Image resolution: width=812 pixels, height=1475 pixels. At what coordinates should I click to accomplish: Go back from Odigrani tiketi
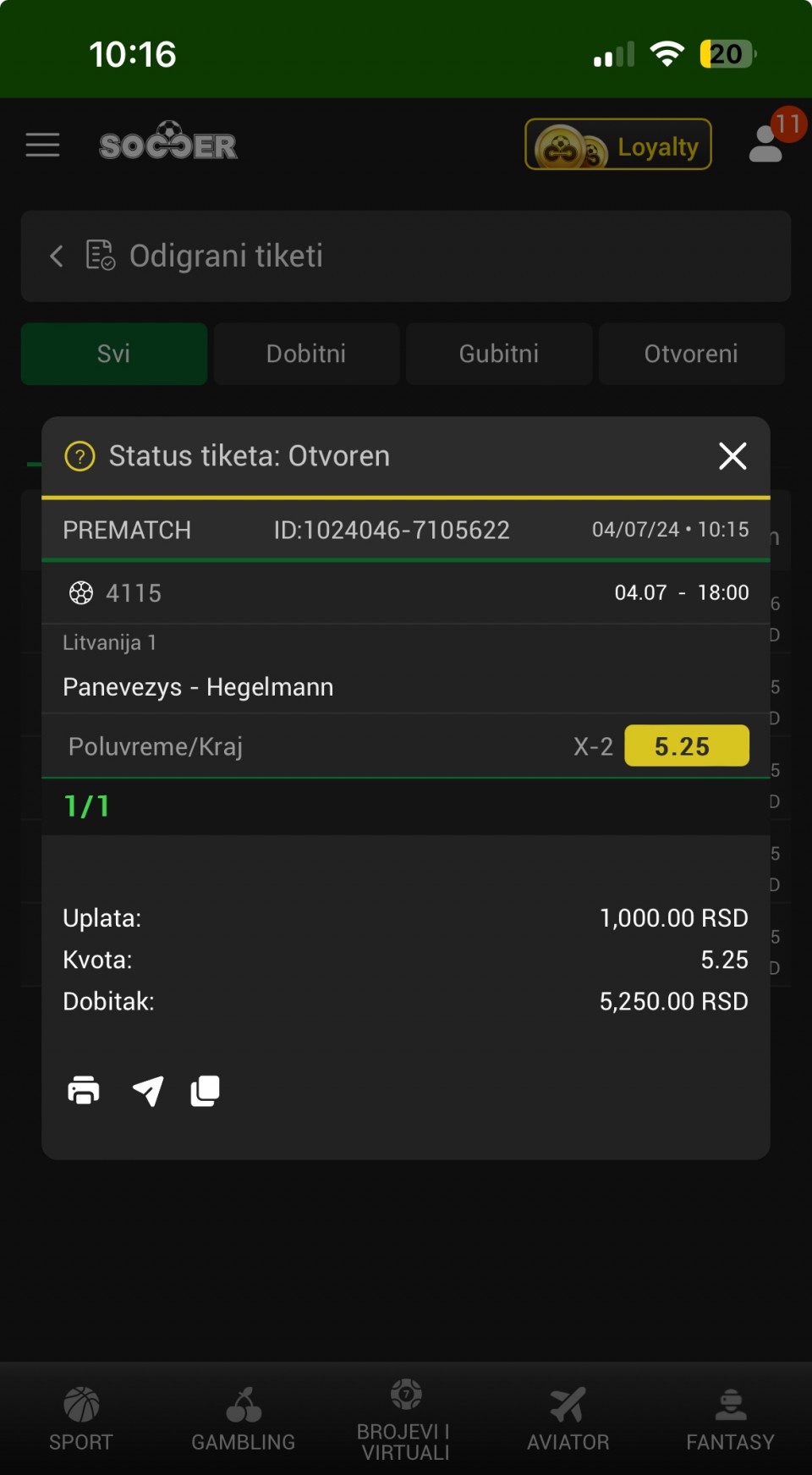tap(57, 256)
